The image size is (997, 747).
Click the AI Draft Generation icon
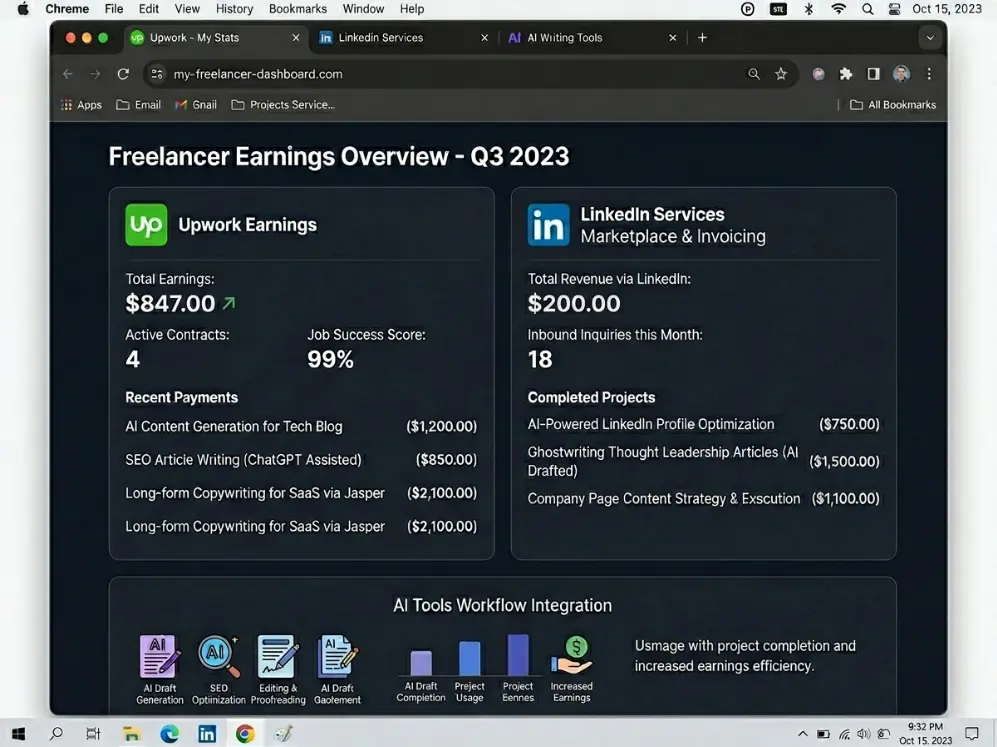tap(160, 657)
